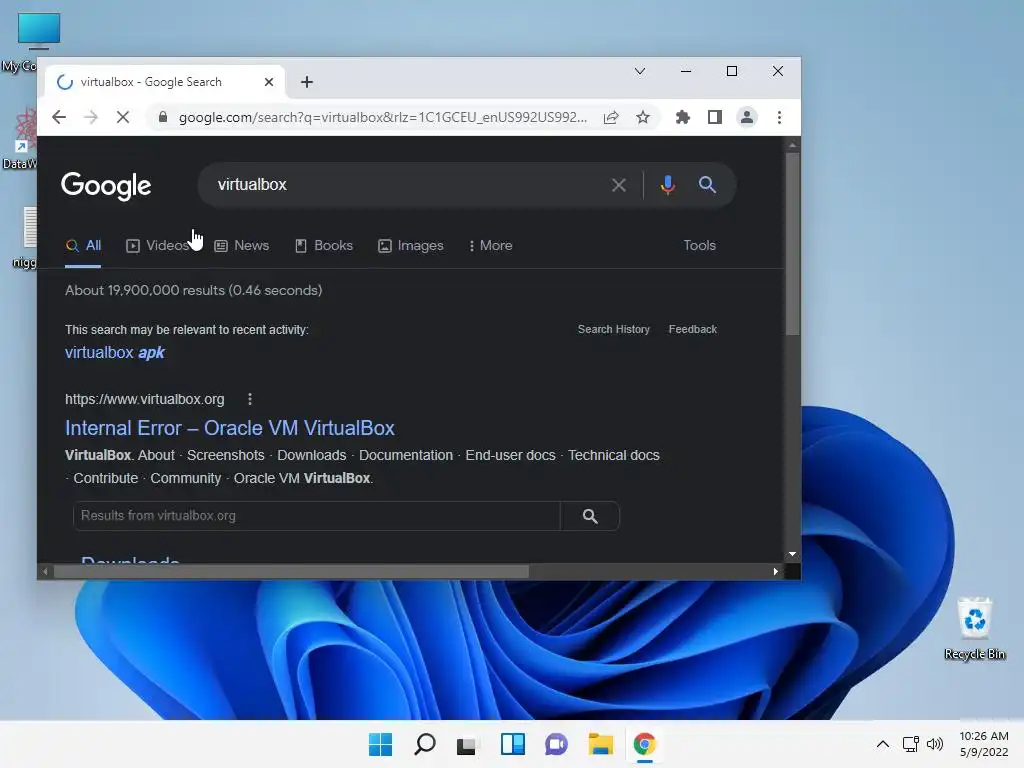Open taskbar Search magnifier
The image size is (1024, 768).
pos(424,744)
